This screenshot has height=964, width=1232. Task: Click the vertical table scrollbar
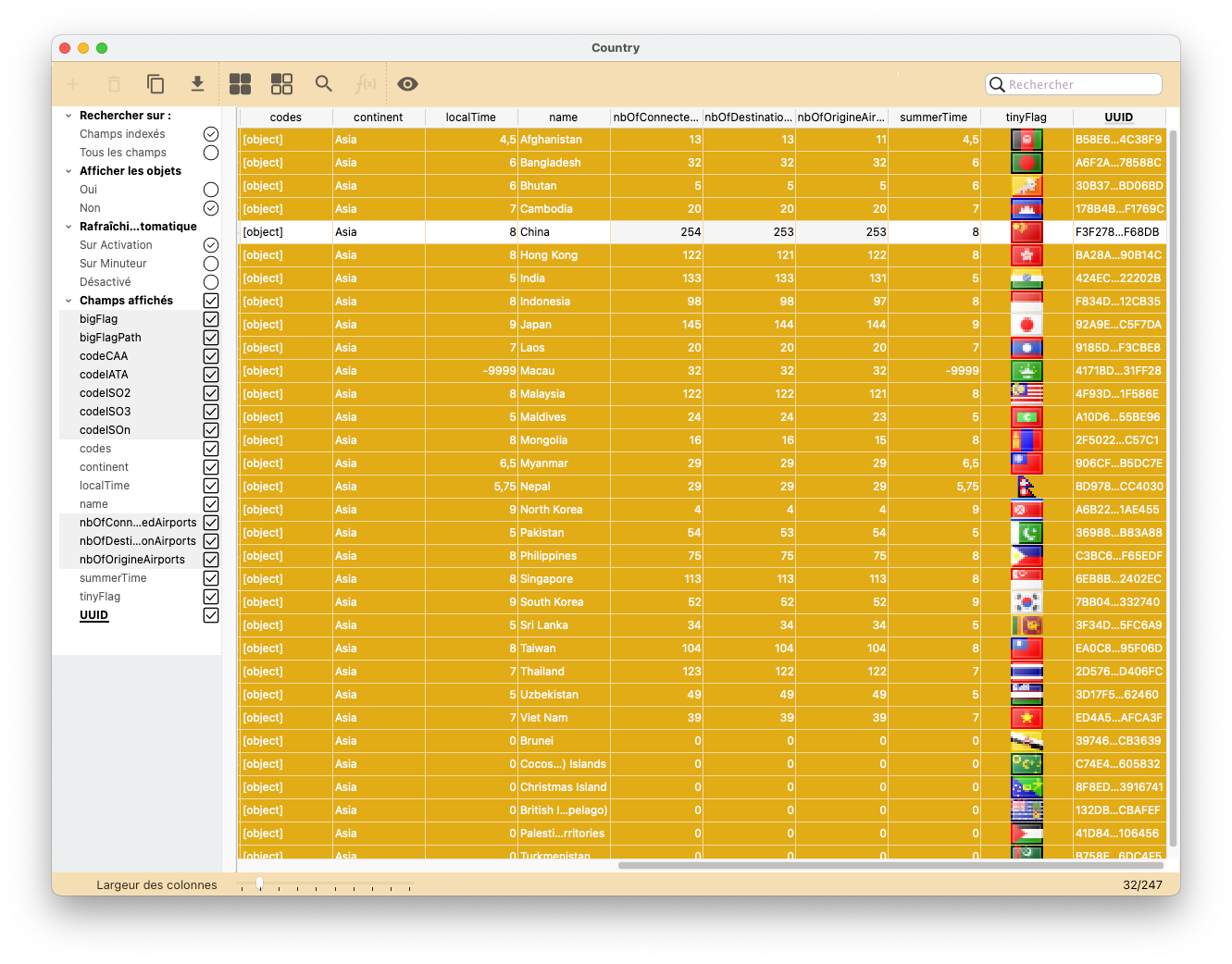(1174, 488)
